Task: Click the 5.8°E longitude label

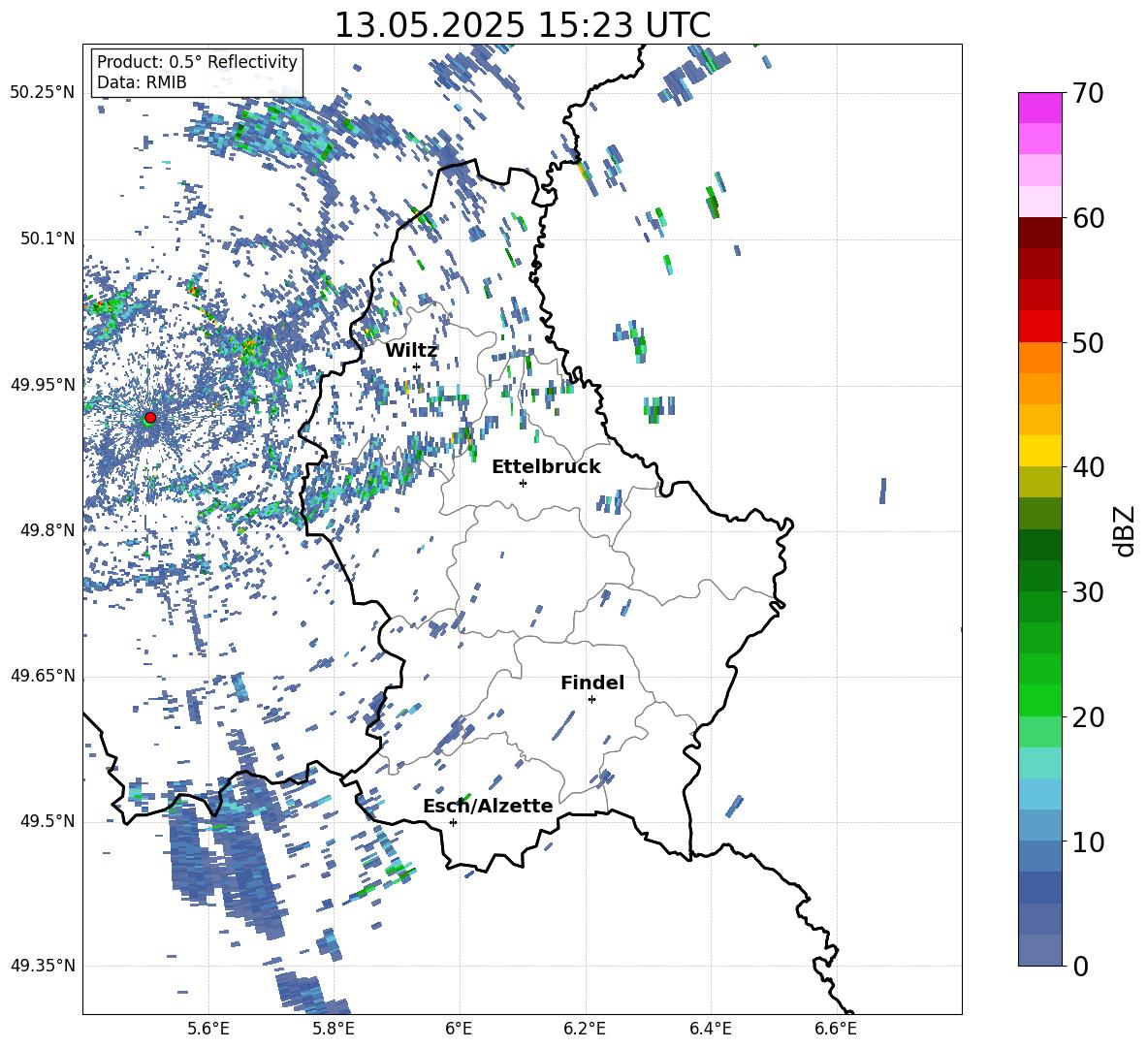Action: [334, 1029]
